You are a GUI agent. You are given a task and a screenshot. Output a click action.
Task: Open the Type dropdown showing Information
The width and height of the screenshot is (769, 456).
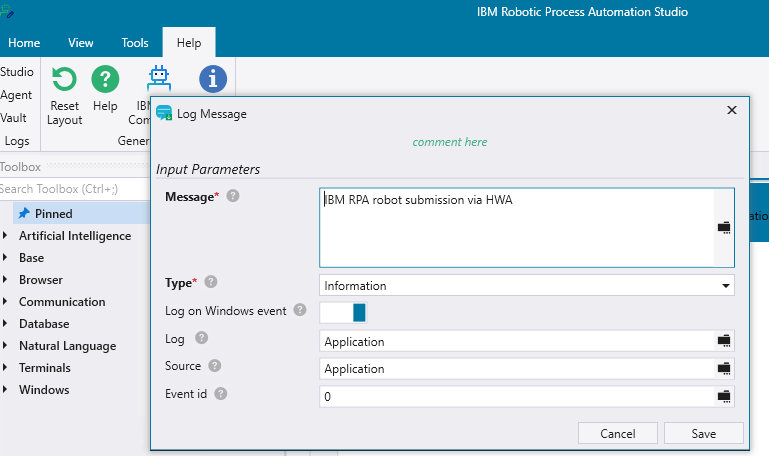(526, 286)
